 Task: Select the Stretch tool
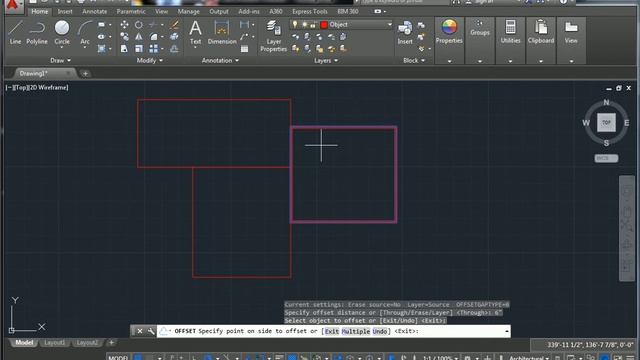[x=124, y=49]
